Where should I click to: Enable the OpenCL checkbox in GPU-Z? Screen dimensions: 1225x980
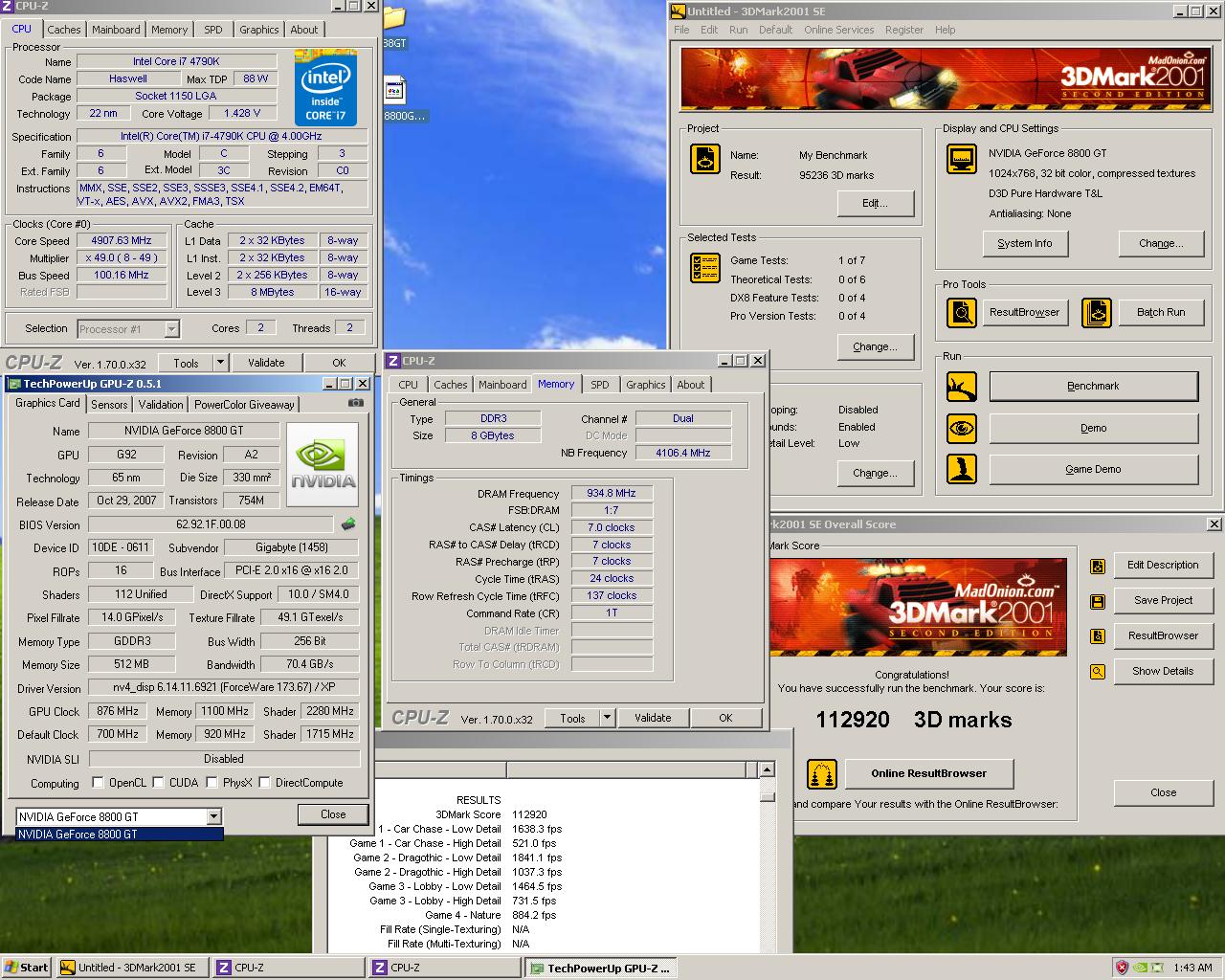[98, 783]
